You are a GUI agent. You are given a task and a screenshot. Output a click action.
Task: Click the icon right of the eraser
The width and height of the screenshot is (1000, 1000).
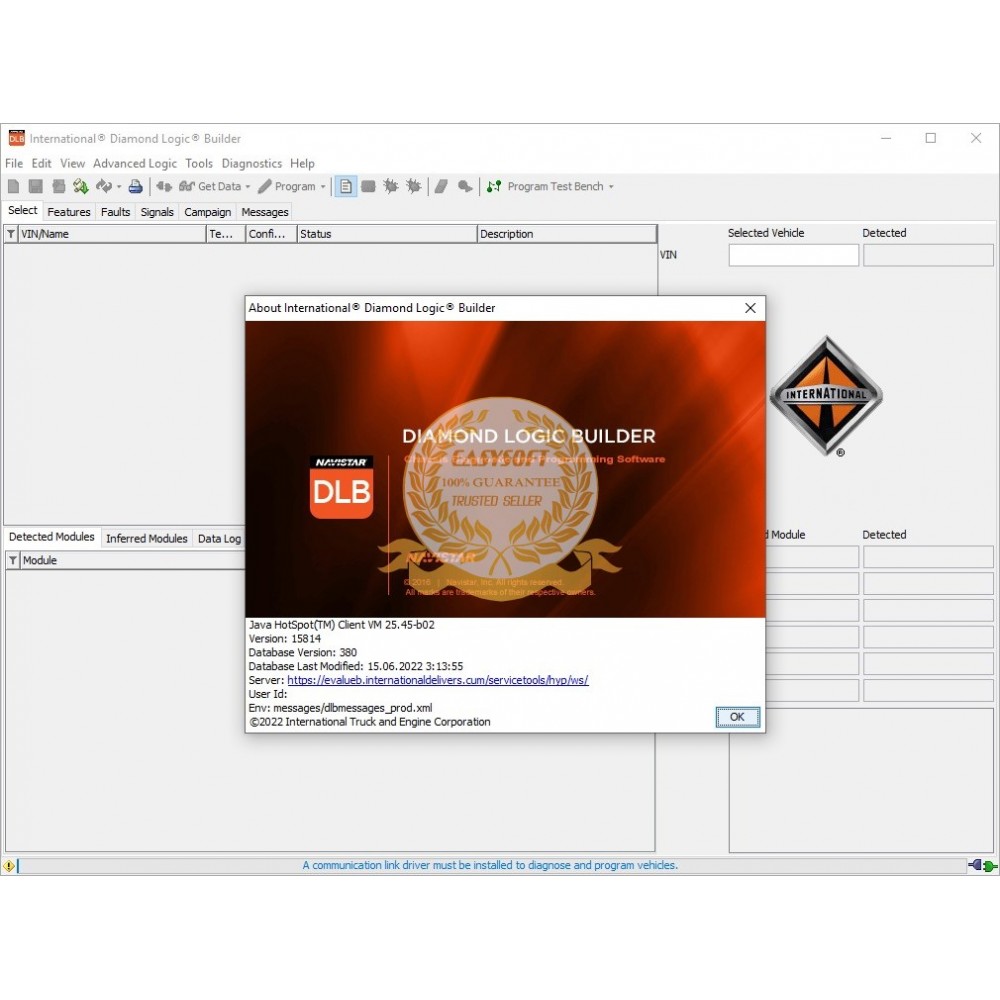click(x=466, y=186)
